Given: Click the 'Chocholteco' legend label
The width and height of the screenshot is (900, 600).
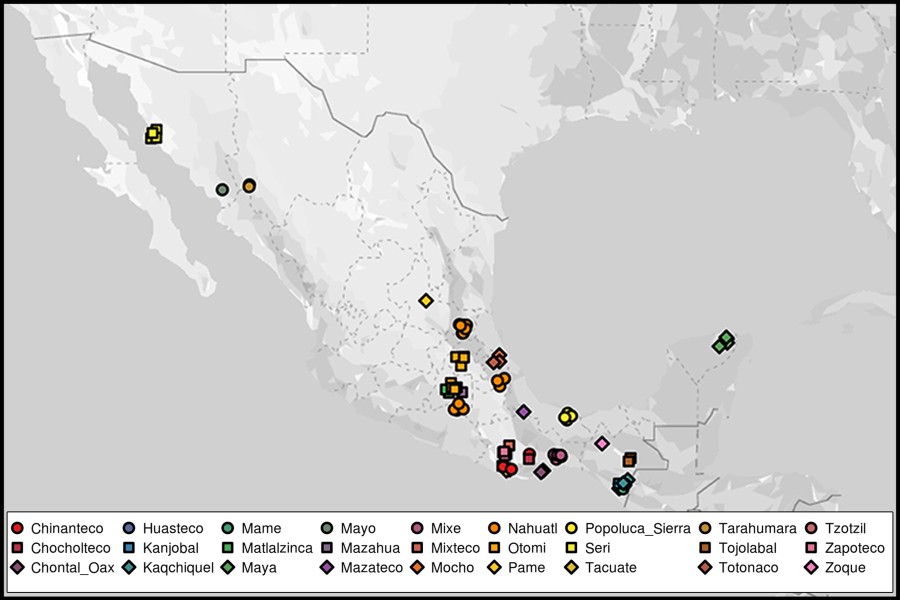Looking at the screenshot, I should pyautogui.click(x=71, y=548).
